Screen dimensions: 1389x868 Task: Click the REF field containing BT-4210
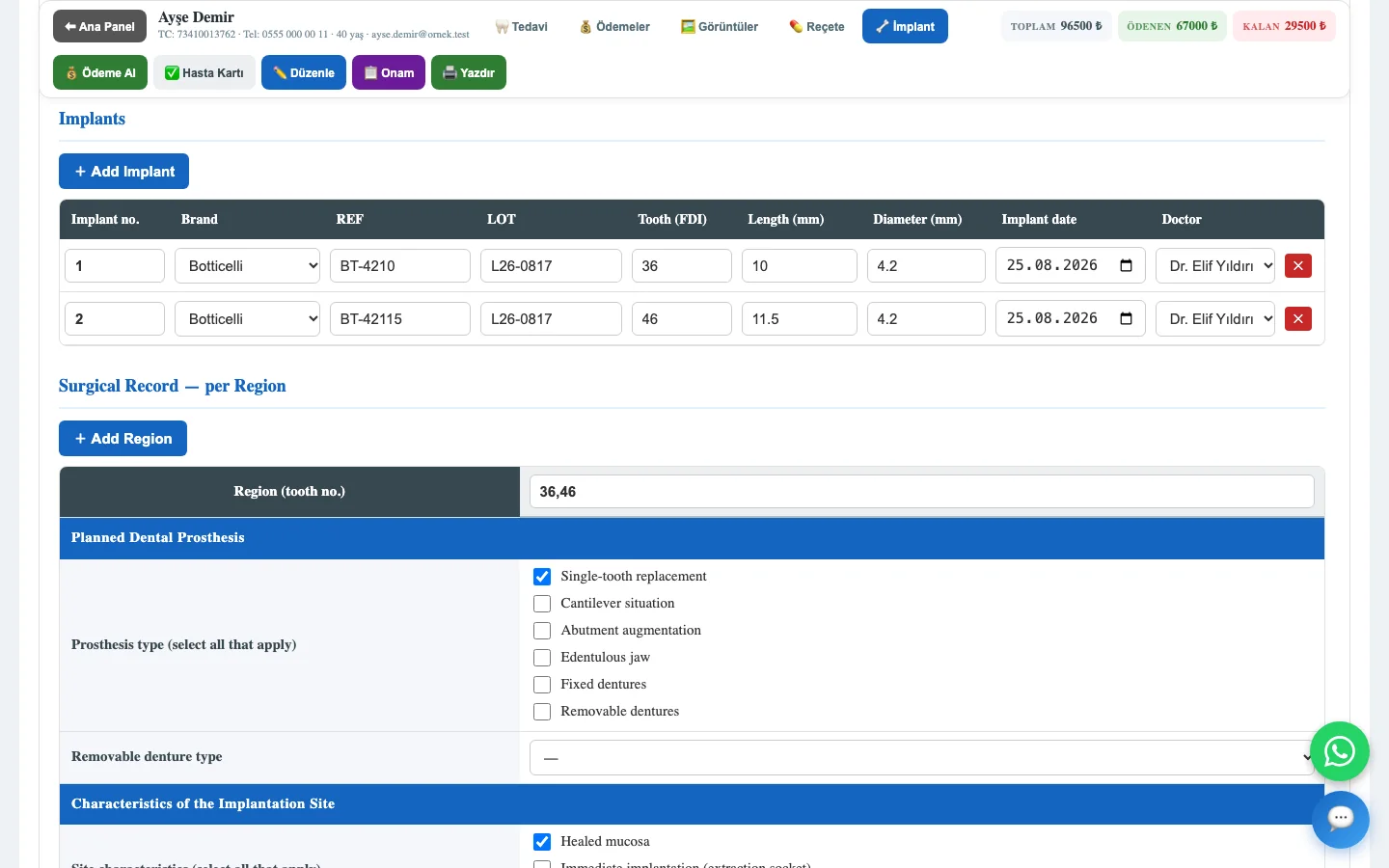[x=400, y=266]
